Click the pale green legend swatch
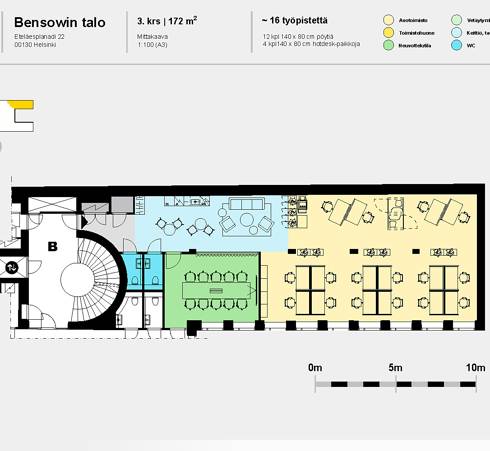This screenshot has width=490, height=451. pos(456,20)
